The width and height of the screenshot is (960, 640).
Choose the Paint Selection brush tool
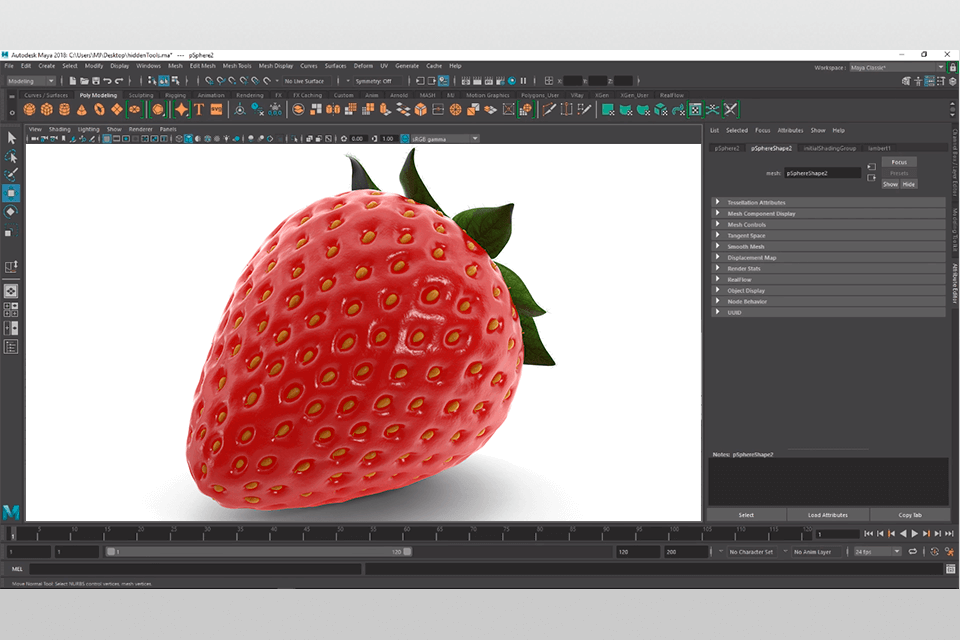[x=11, y=175]
